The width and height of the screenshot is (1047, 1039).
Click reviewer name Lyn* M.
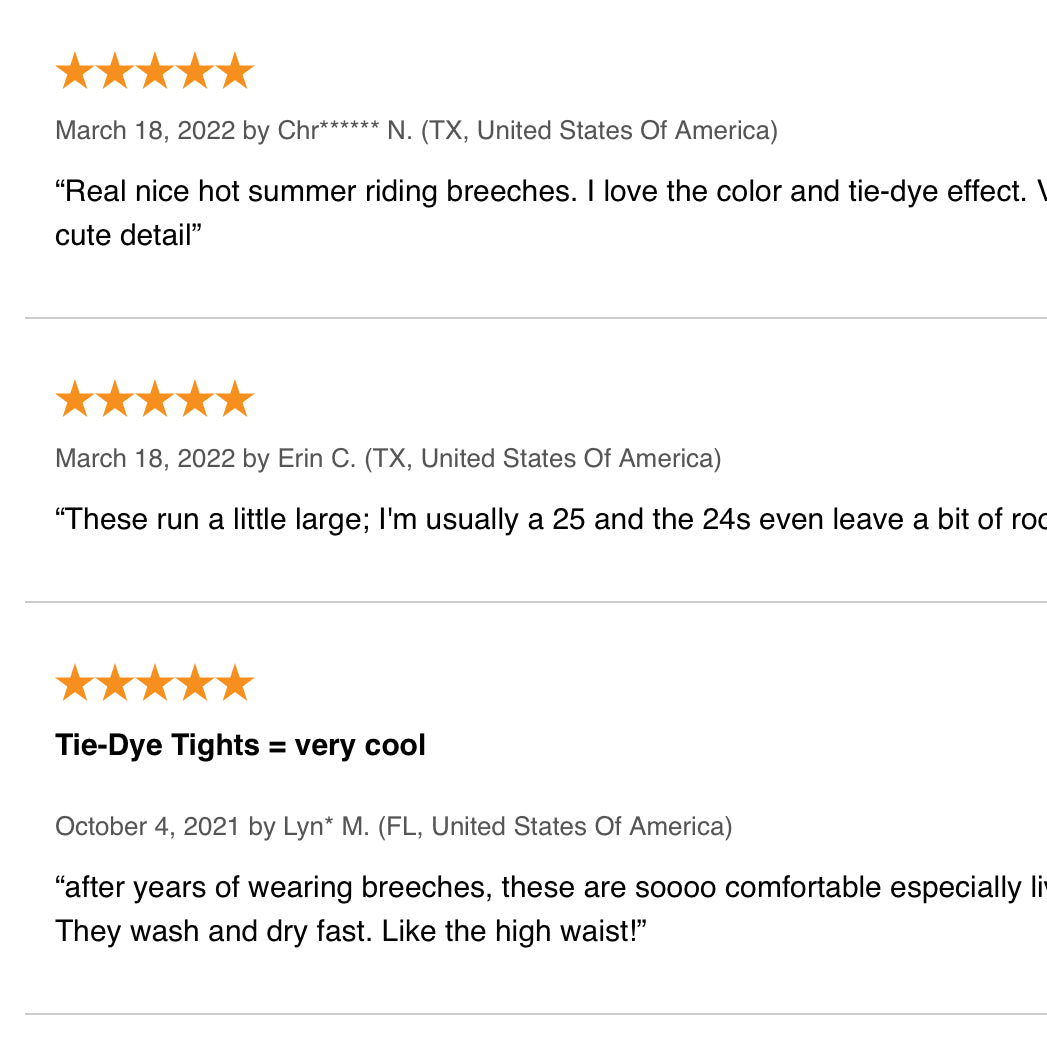pos(326,827)
